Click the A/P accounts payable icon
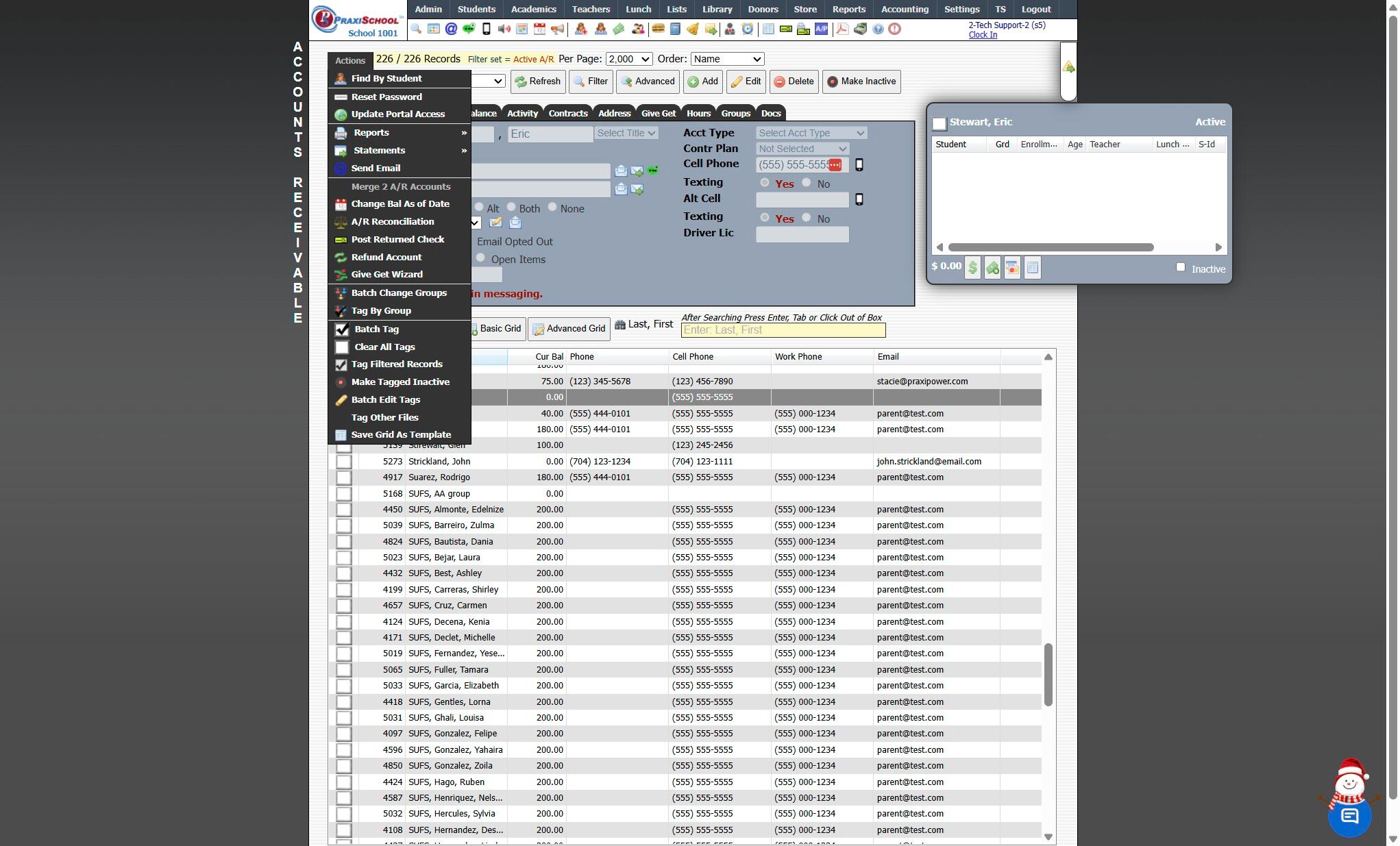 [x=821, y=29]
